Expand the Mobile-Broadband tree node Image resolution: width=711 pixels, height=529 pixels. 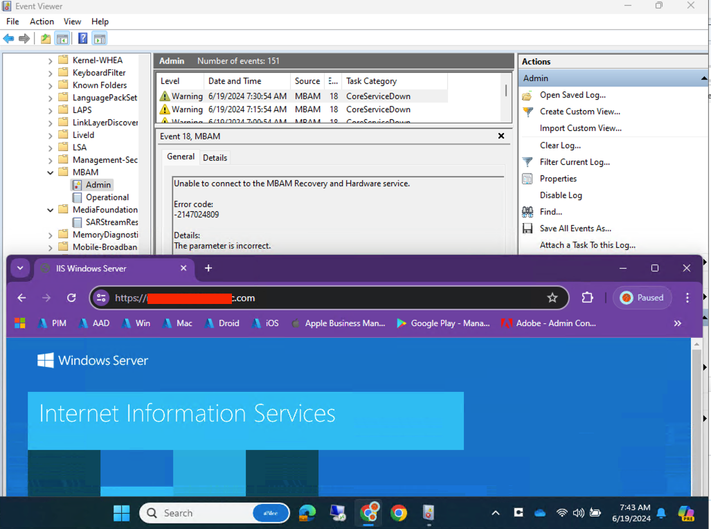(50, 248)
